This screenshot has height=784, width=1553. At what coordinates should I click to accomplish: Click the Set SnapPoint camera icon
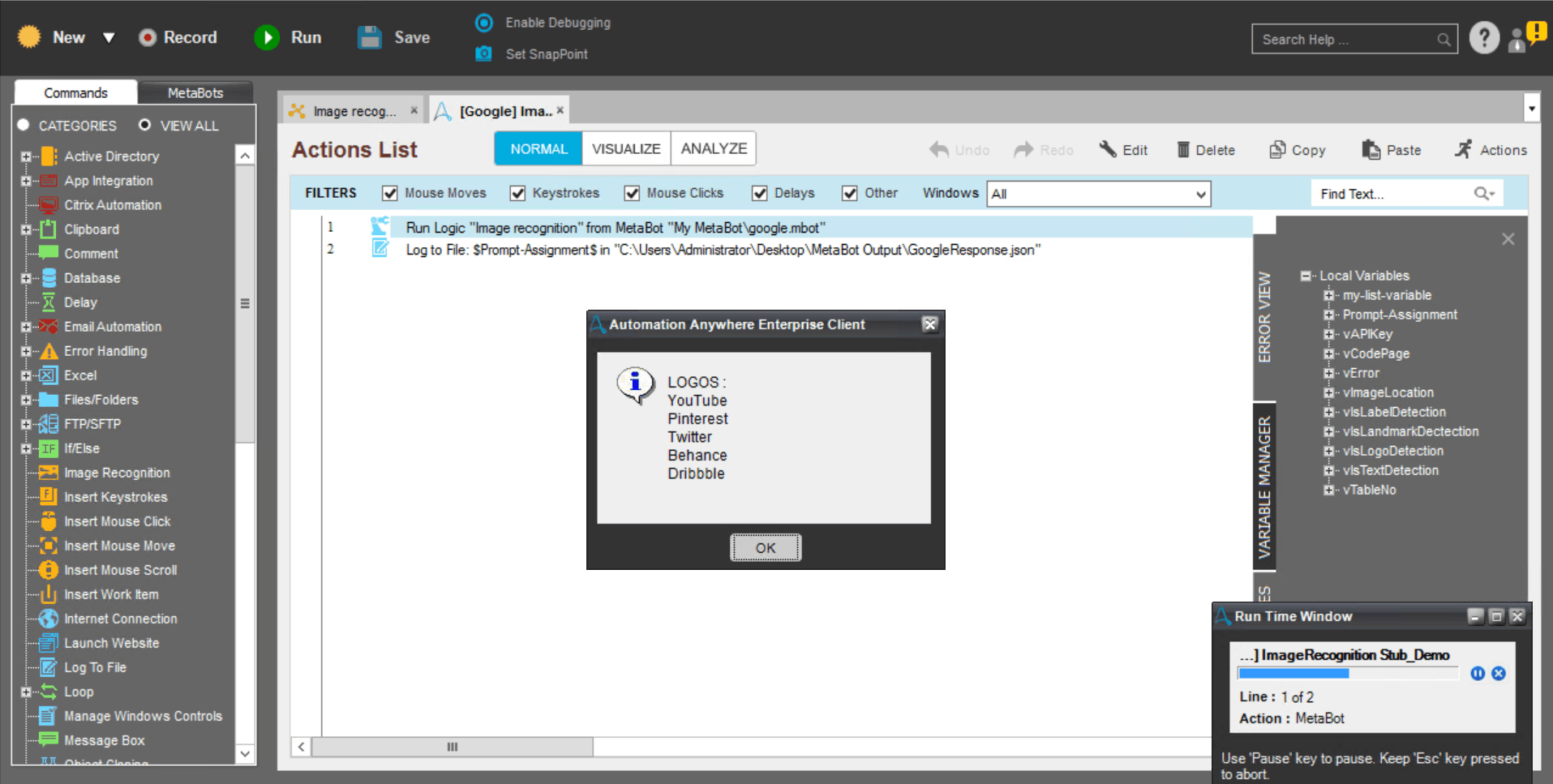[483, 54]
